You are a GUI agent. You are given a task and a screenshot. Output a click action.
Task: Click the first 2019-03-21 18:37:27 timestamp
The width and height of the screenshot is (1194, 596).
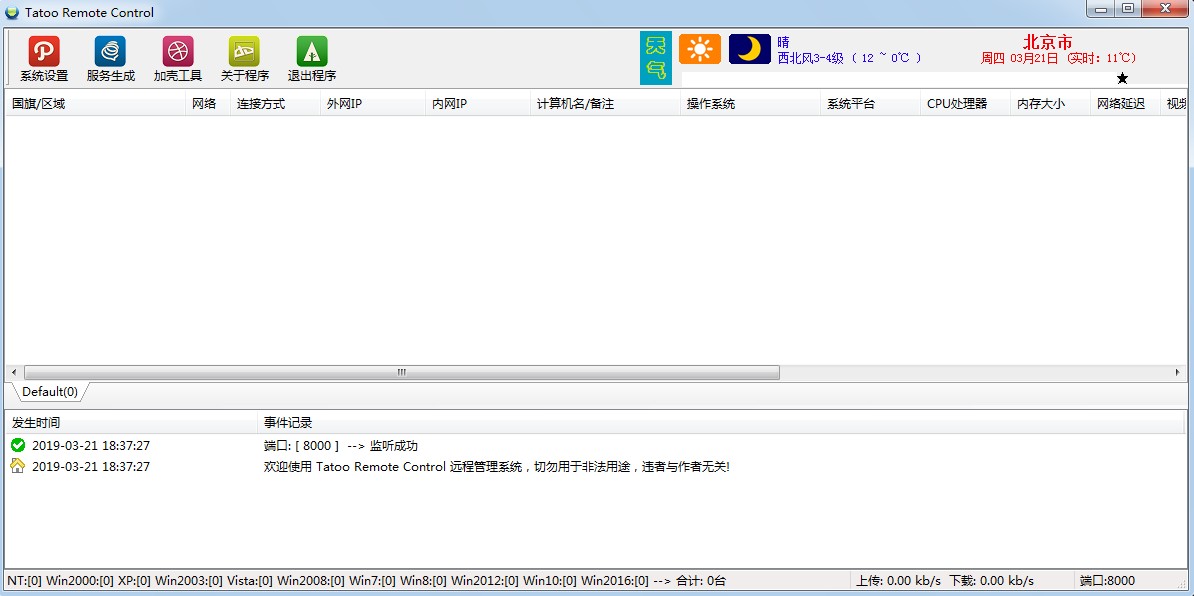pyautogui.click(x=91, y=445)
